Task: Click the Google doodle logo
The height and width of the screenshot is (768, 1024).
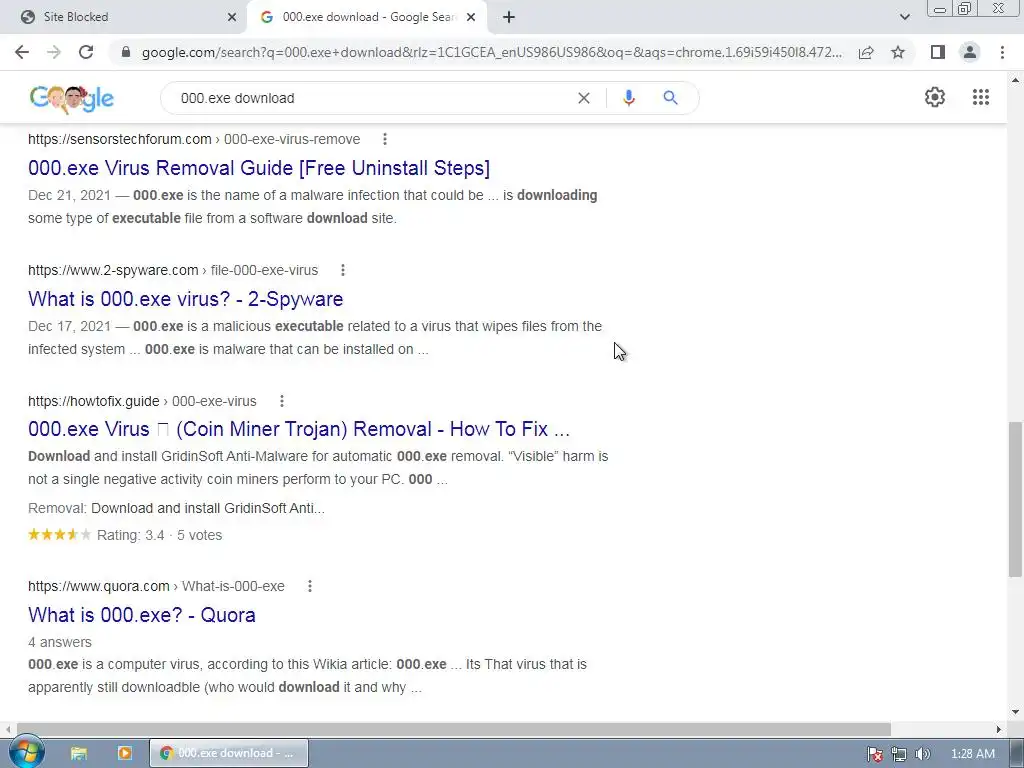Action: coord(72,99)
